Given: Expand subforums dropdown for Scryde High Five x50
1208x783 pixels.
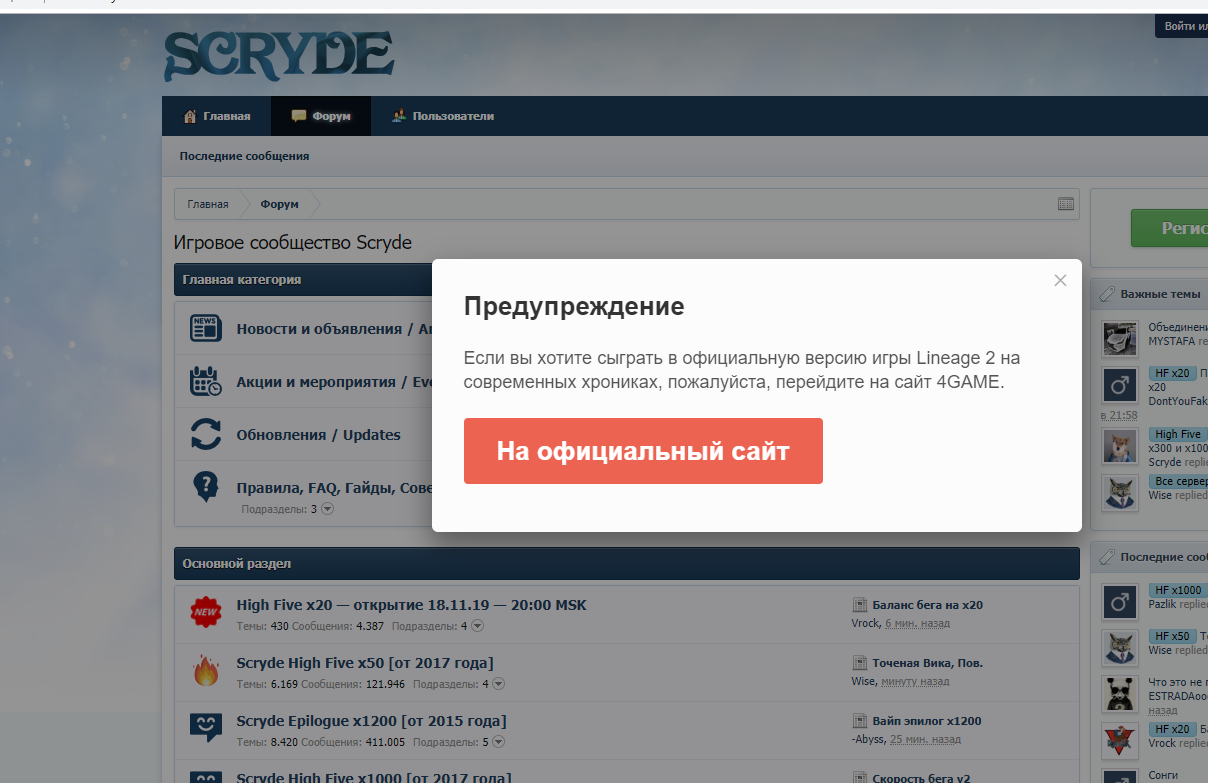Looking at the screenshot, I should tap(498, 684).
